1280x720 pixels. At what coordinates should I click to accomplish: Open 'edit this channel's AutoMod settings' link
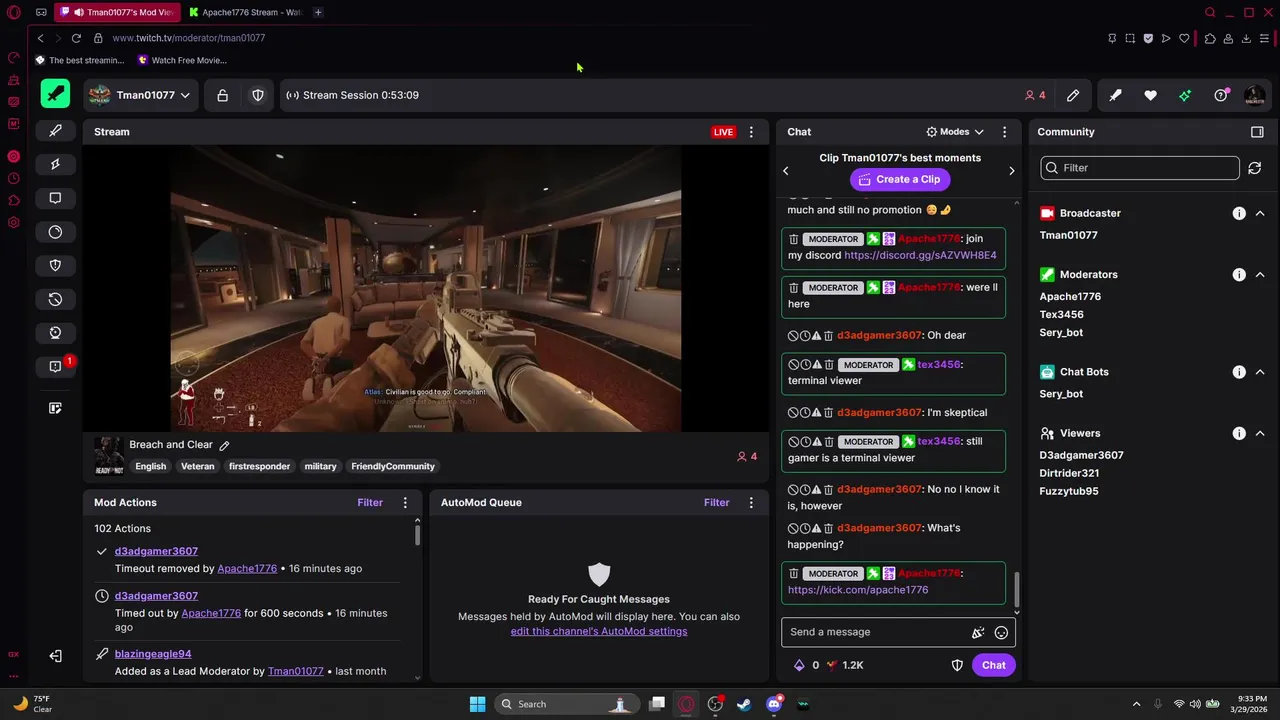coord(599,631)
